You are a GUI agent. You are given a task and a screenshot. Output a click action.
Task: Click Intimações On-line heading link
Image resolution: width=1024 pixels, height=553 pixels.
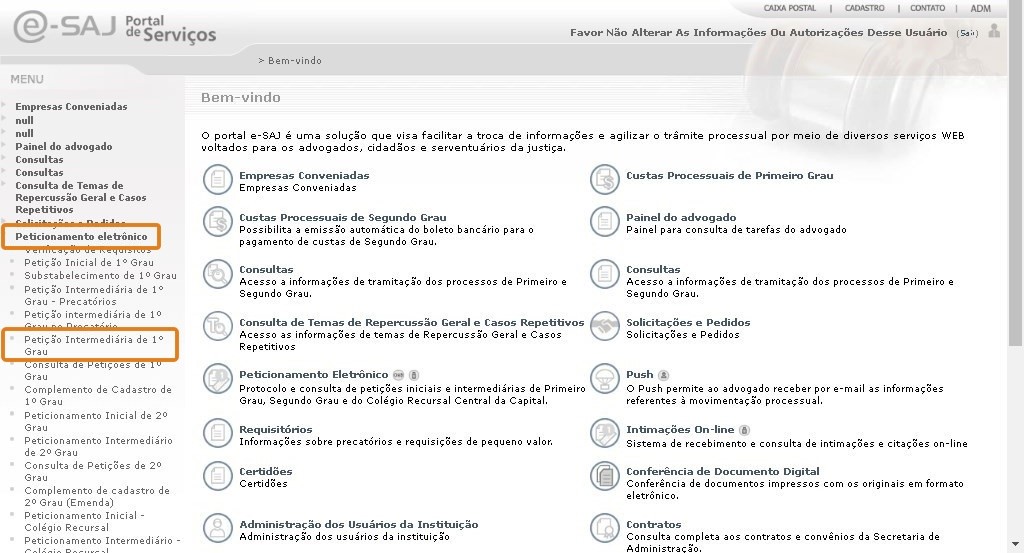[680, 430]
